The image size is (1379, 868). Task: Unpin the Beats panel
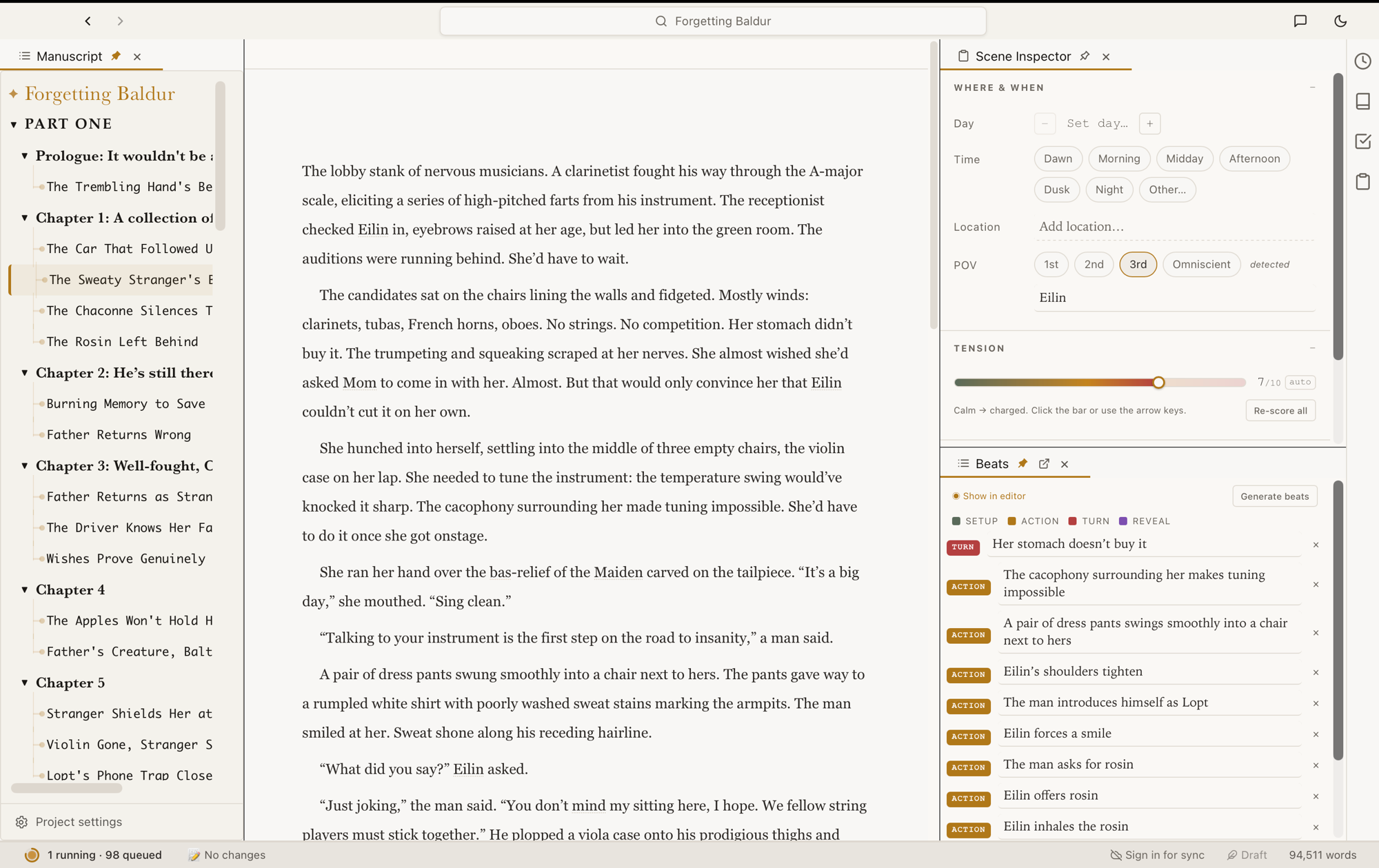[x=1023, y=463]
